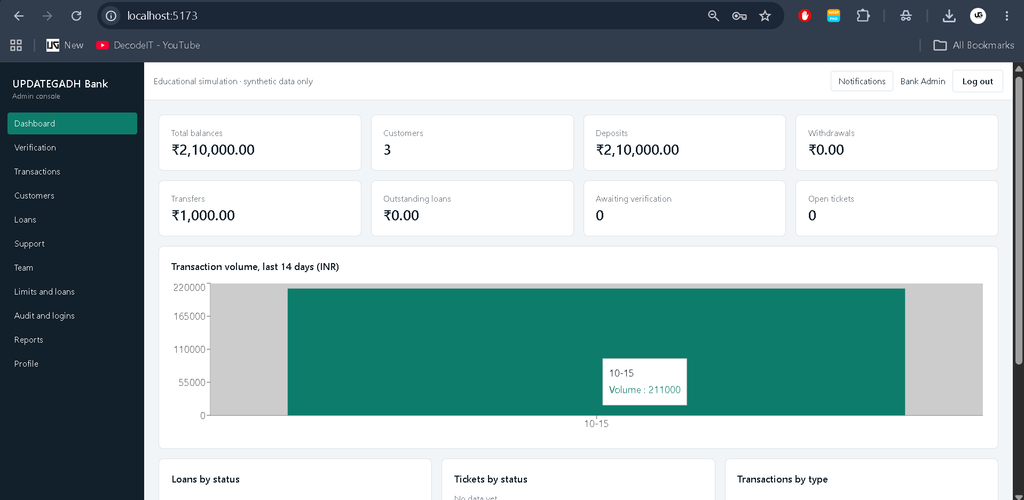
Task: Click the 10-15 x-axis label
Action: pyautogui.click(x=596, y=424)
